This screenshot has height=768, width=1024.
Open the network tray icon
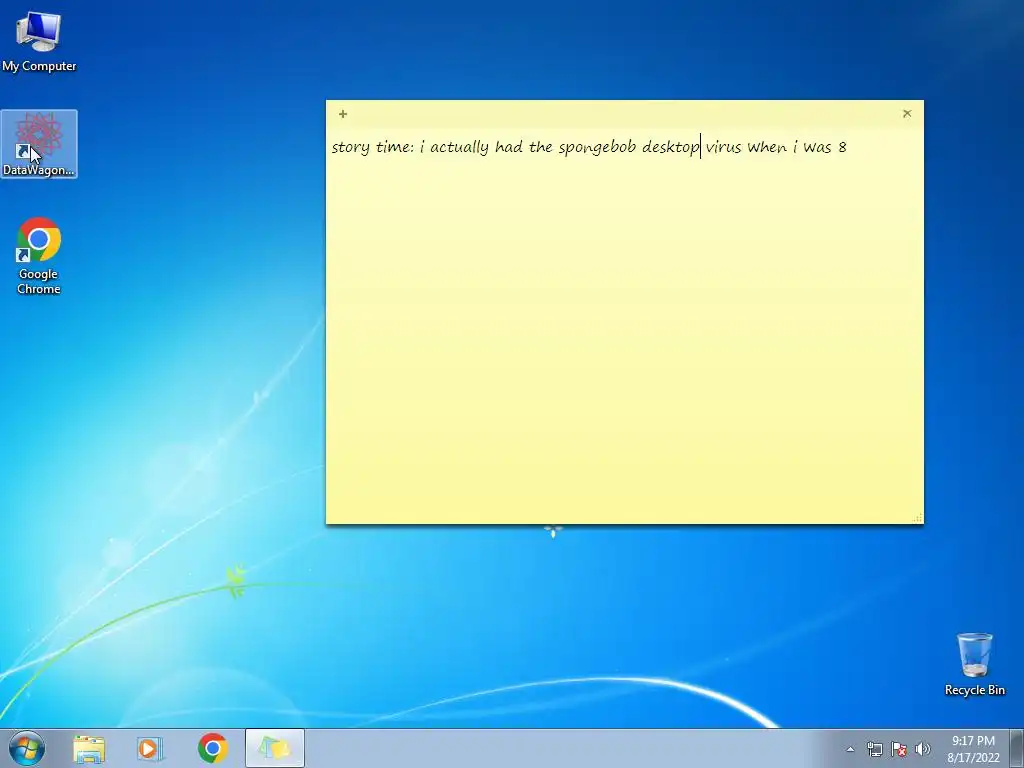pos(874,749)
